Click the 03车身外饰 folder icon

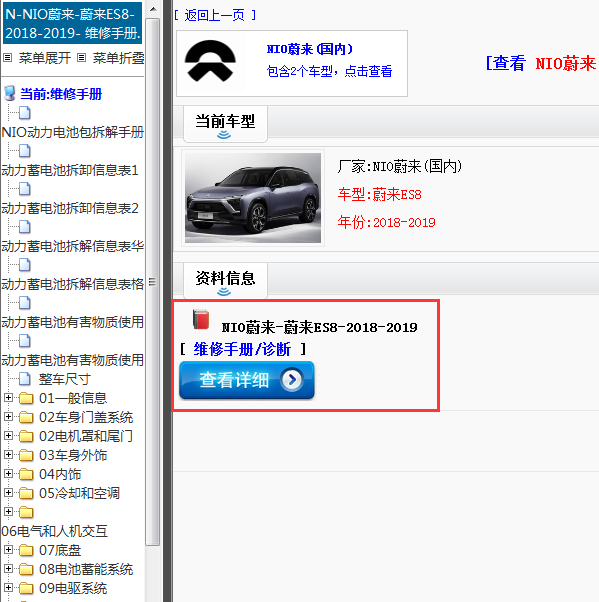pos(26,455)
